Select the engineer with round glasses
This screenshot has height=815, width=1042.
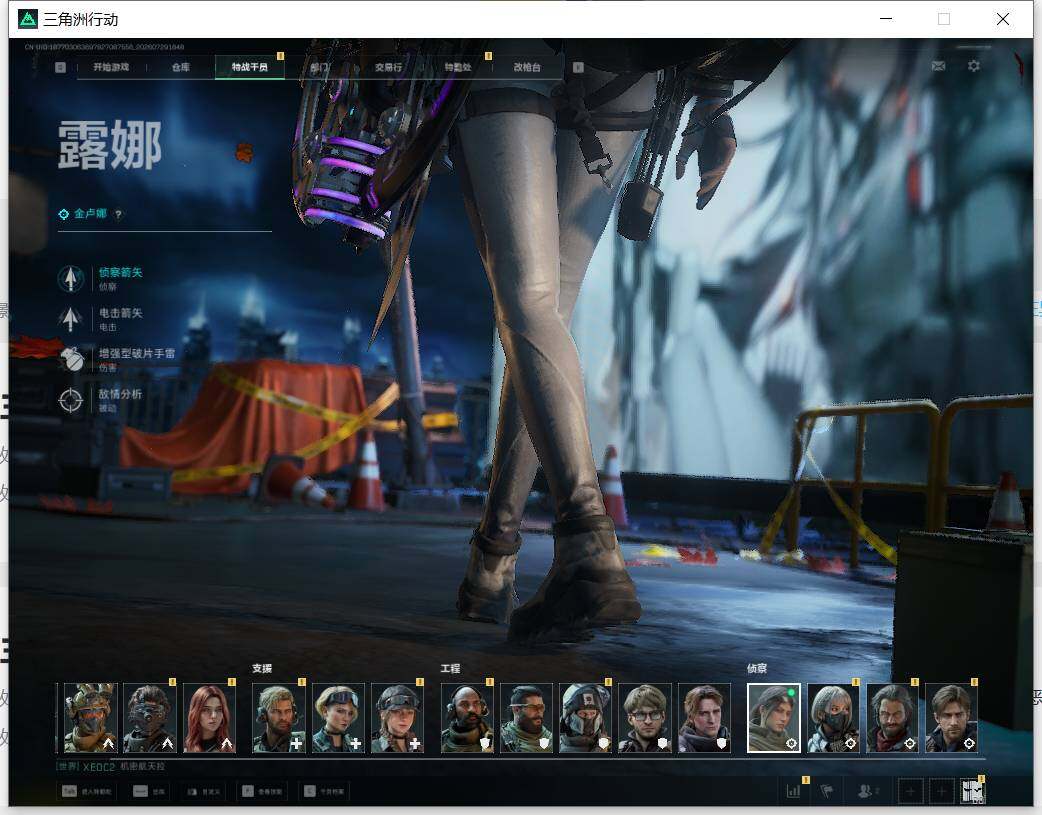click(x=645, y=718)
